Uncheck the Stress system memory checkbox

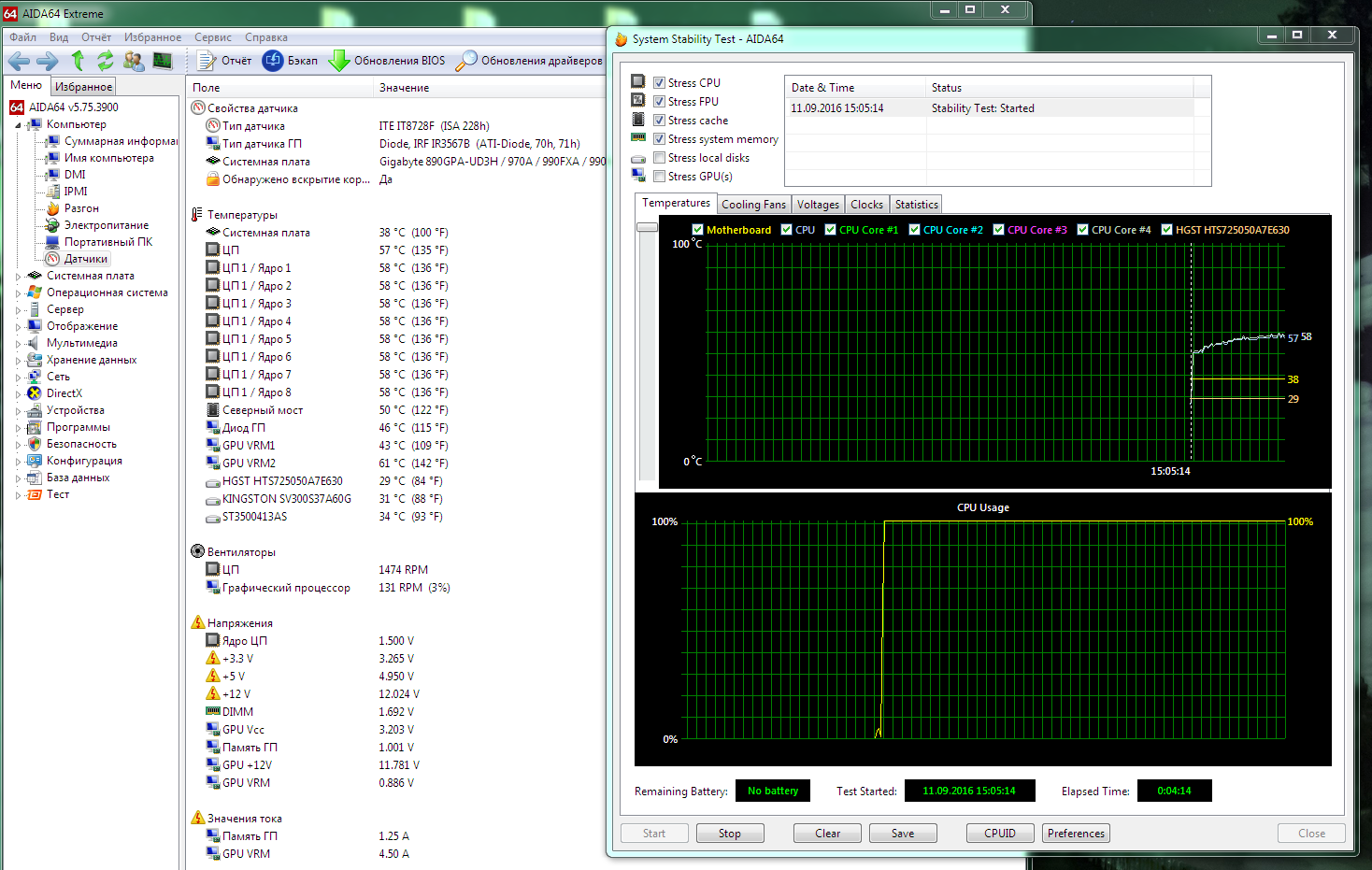click(x=659, y=139)
